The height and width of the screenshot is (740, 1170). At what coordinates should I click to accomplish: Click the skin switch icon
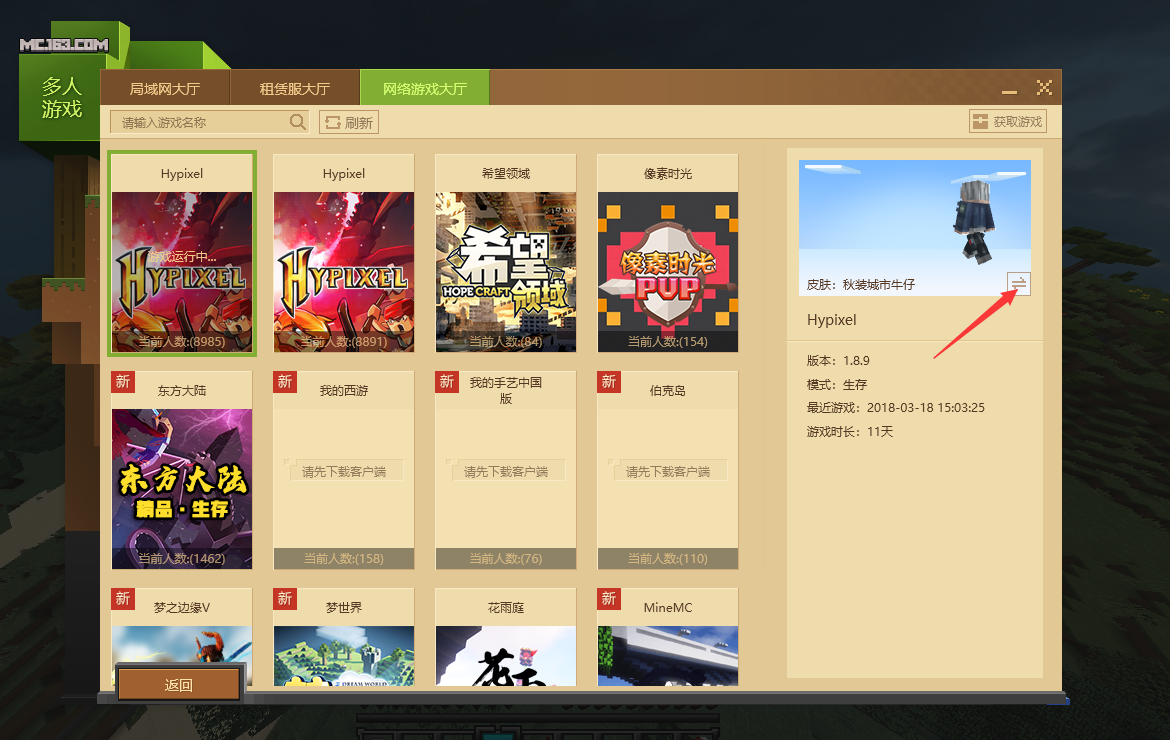pos(1018,284)
